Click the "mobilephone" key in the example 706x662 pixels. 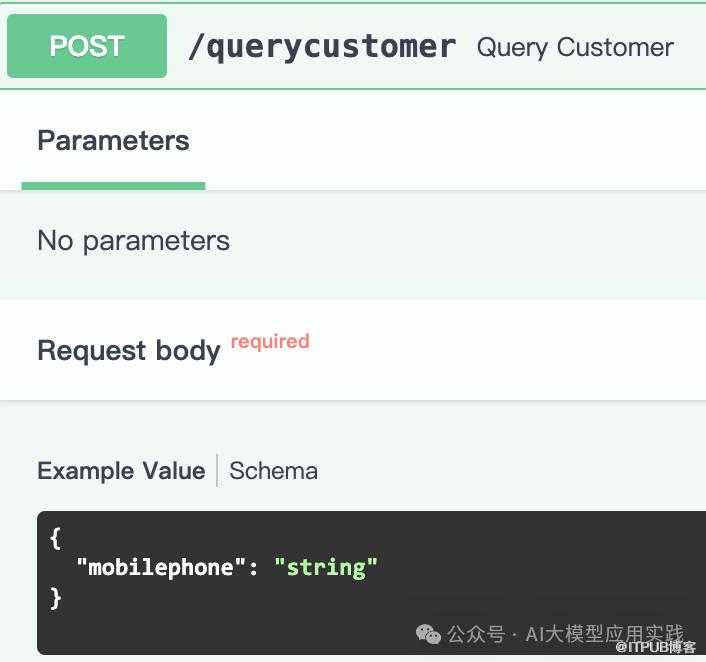pos(160,568)
